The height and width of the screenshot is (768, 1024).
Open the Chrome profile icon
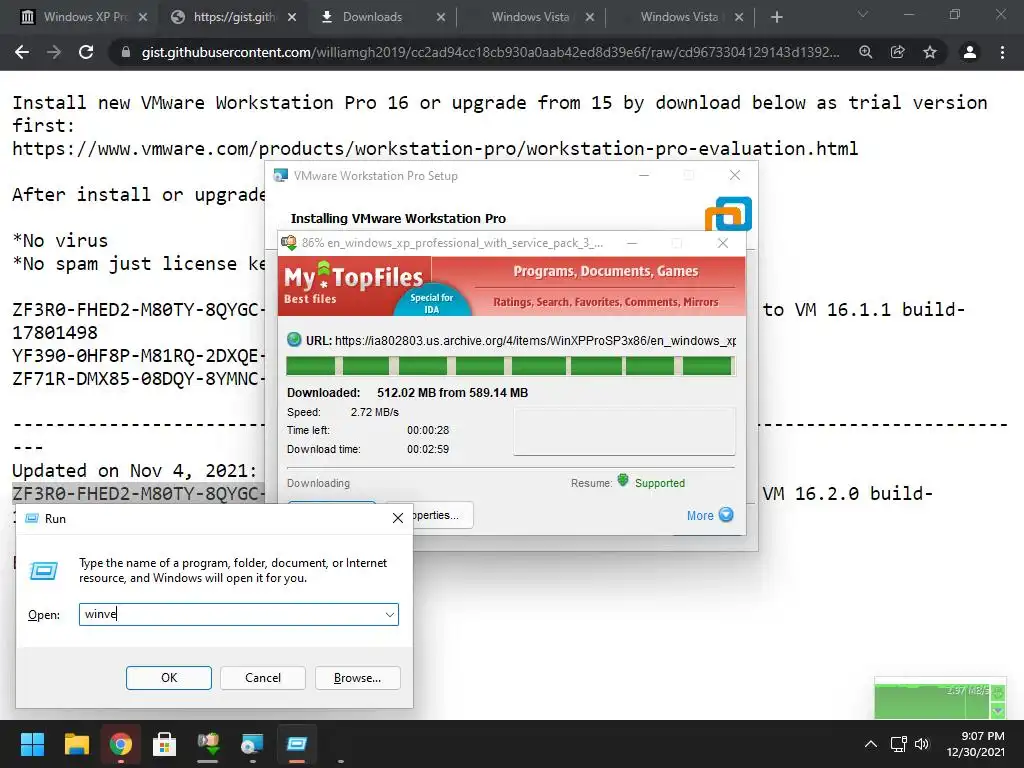[x=970, y=52]
